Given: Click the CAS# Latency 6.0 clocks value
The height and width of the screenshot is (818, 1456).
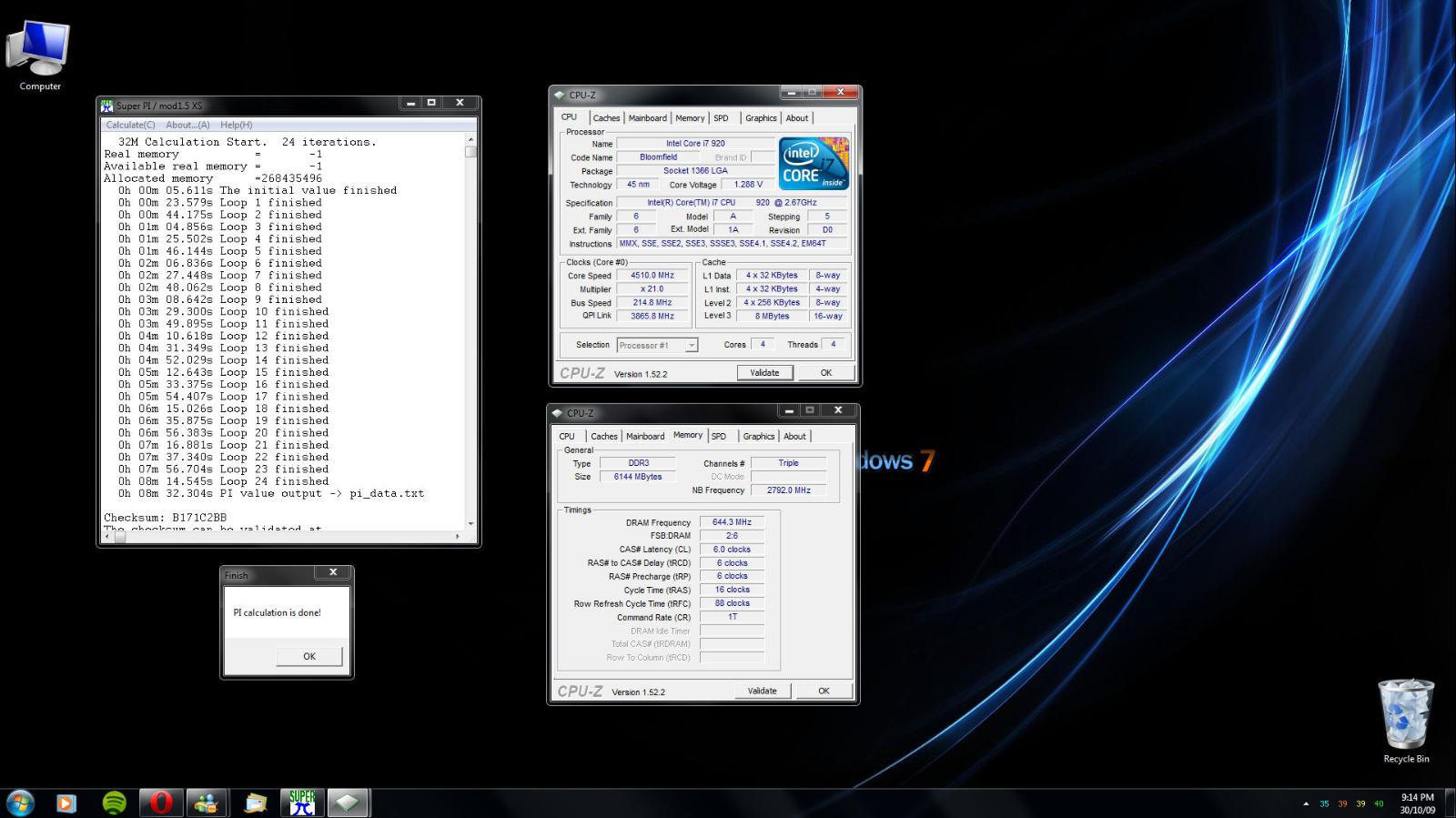Looking at the screenshot, I should (732, 550).
